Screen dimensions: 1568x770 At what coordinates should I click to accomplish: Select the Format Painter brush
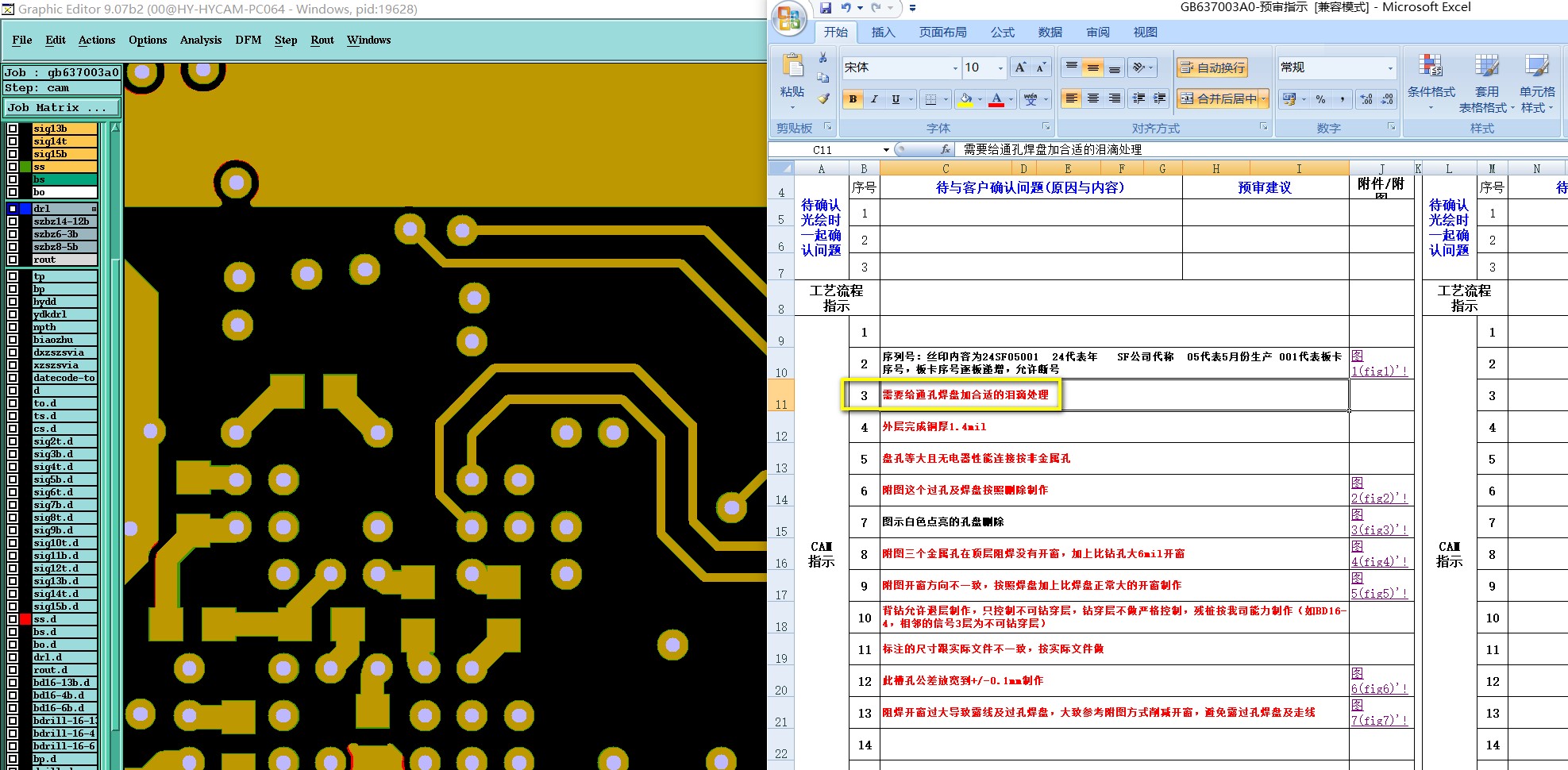823,98
